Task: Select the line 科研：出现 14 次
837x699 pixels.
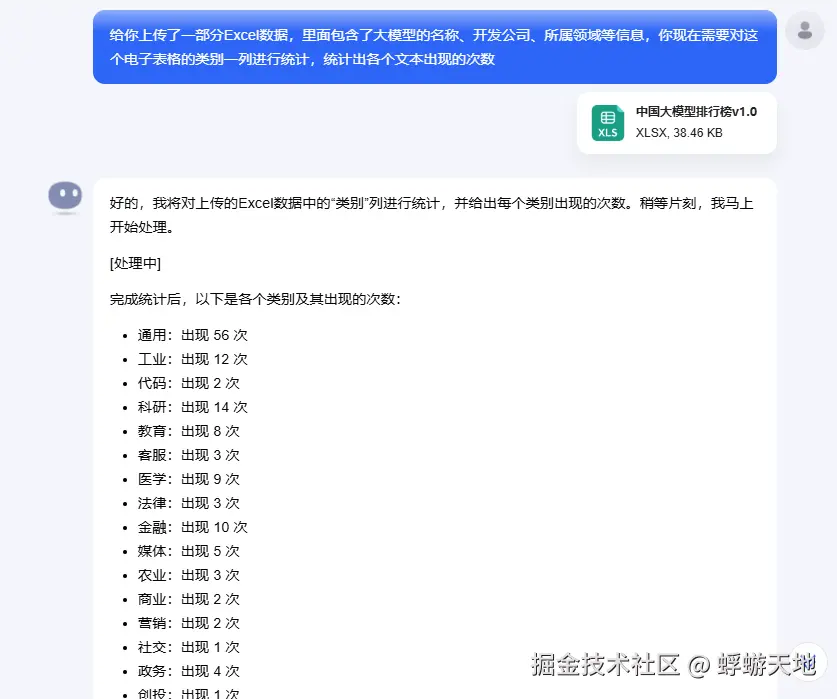Action: pos(192,407)
